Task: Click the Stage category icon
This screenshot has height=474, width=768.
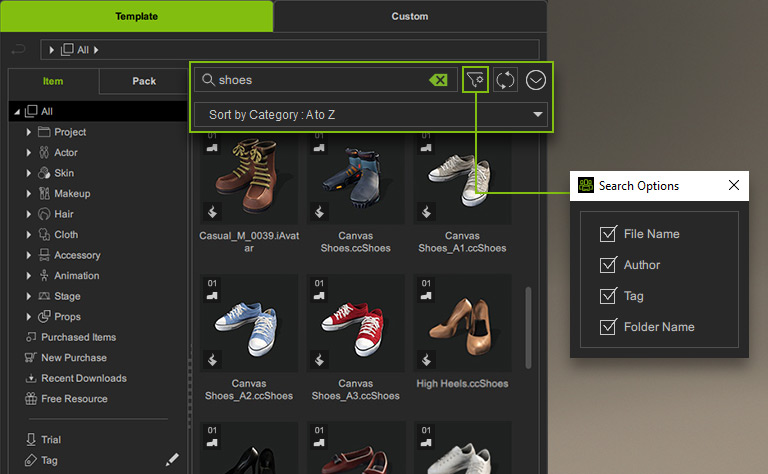Action: tap(44, 296)
